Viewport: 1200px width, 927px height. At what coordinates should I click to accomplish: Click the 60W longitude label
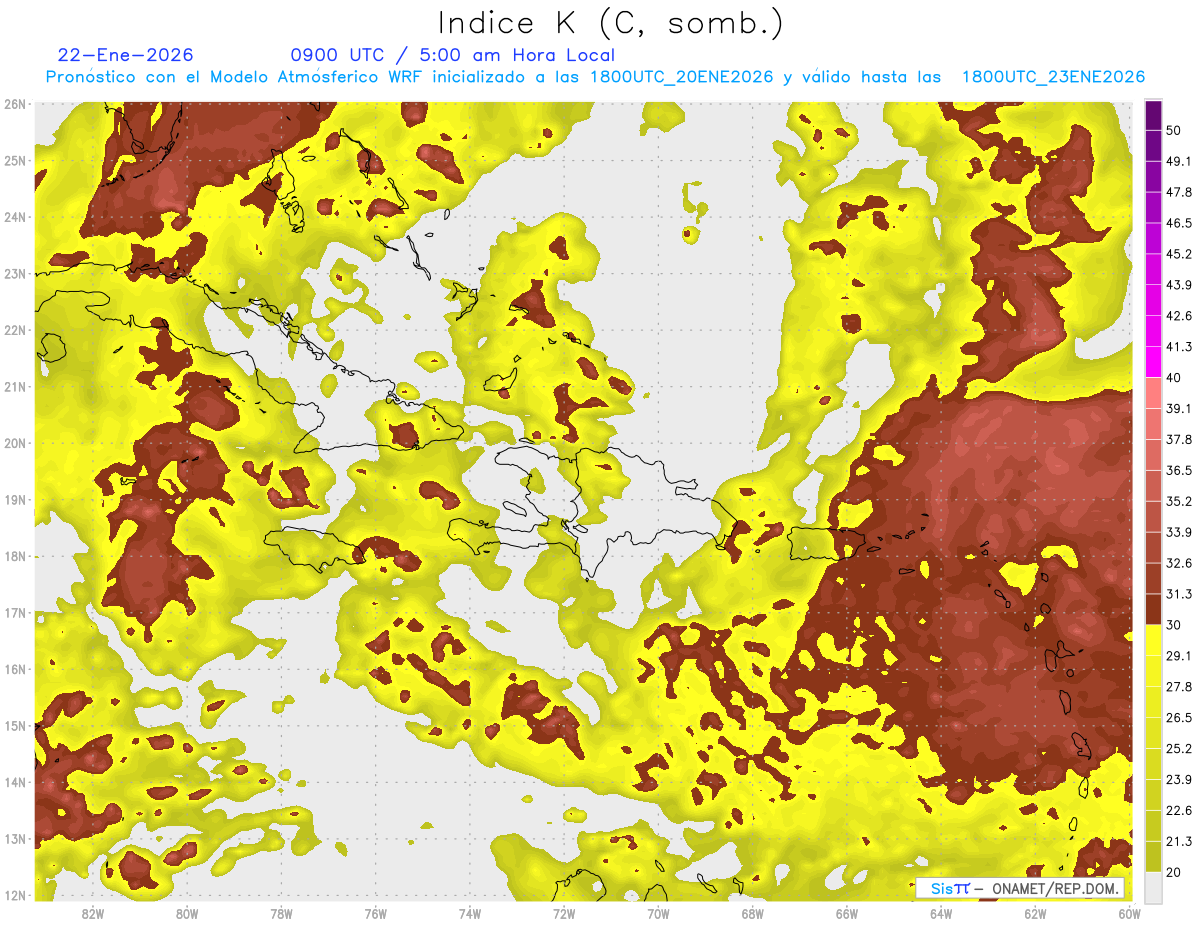1130,913
